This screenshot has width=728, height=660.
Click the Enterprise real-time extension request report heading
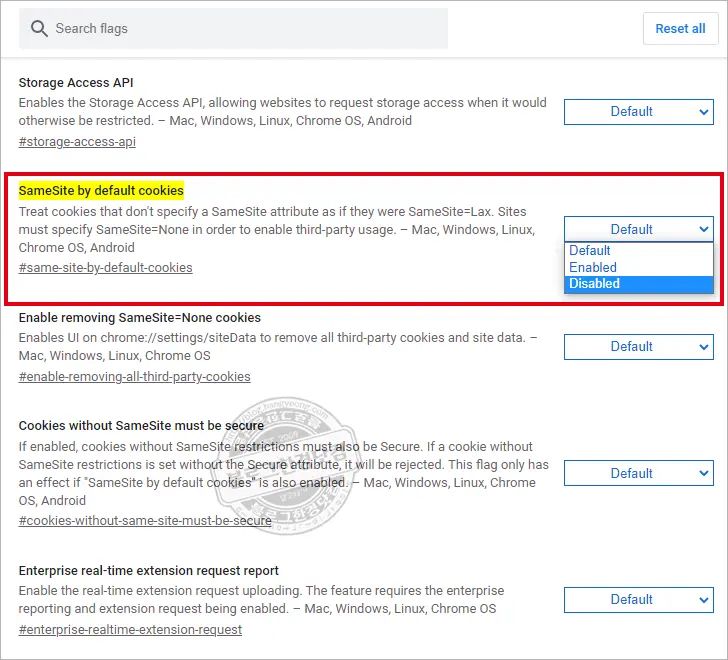pos(148,571)
